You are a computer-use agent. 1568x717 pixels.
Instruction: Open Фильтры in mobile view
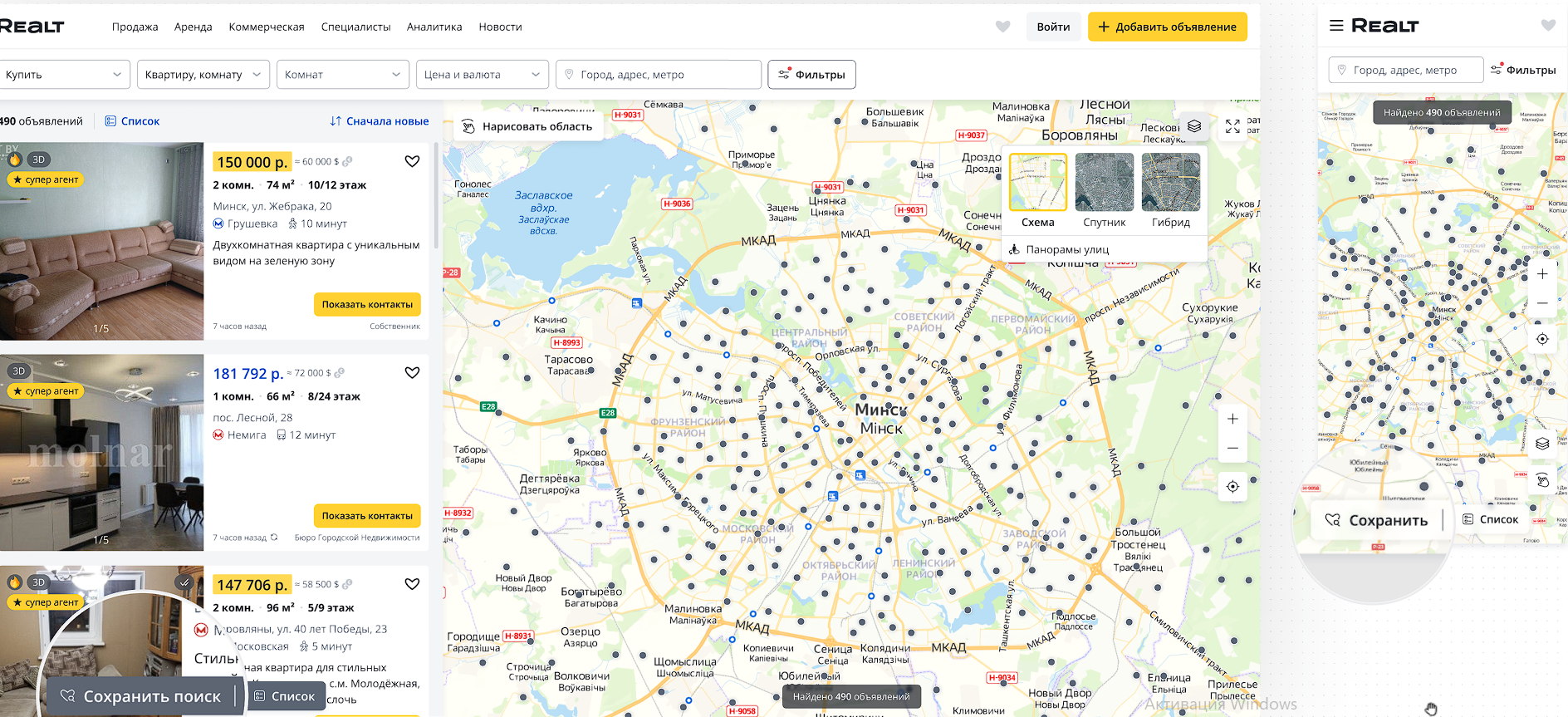pos(1523,70)
